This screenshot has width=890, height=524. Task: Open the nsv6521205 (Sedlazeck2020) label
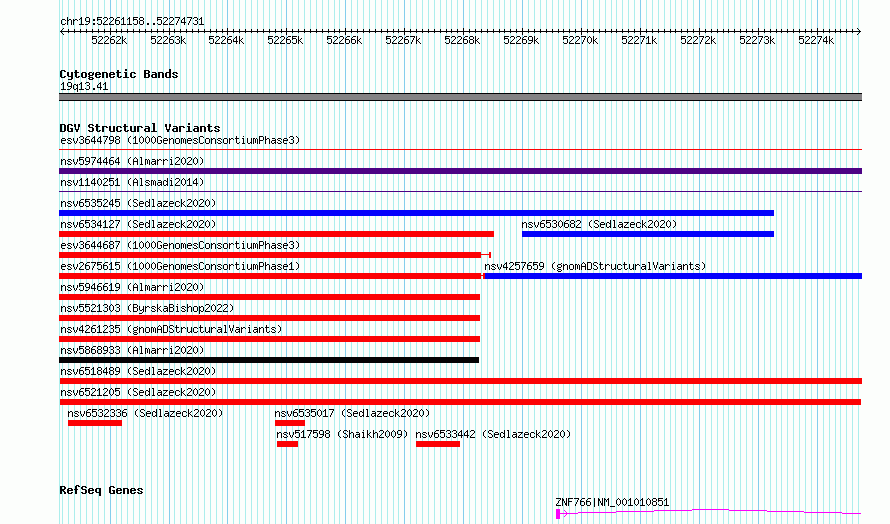[x=138, y=392]
